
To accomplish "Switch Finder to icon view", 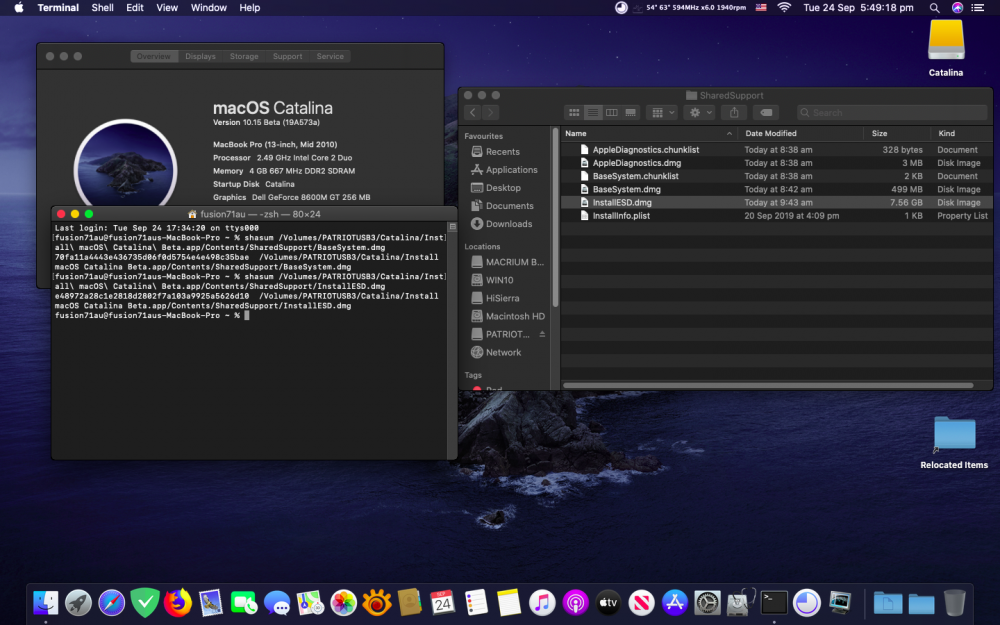I will coord(574,113).
